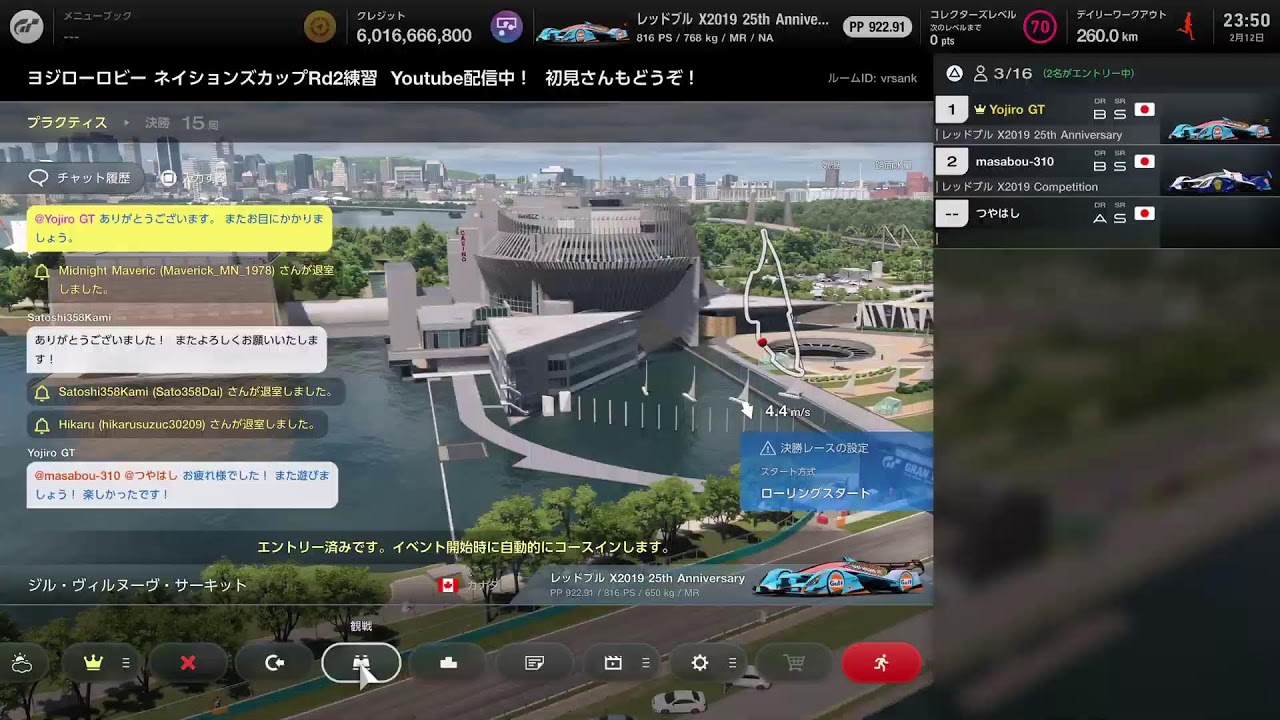Open the chat message button
1280x720 pixels.
535,663
